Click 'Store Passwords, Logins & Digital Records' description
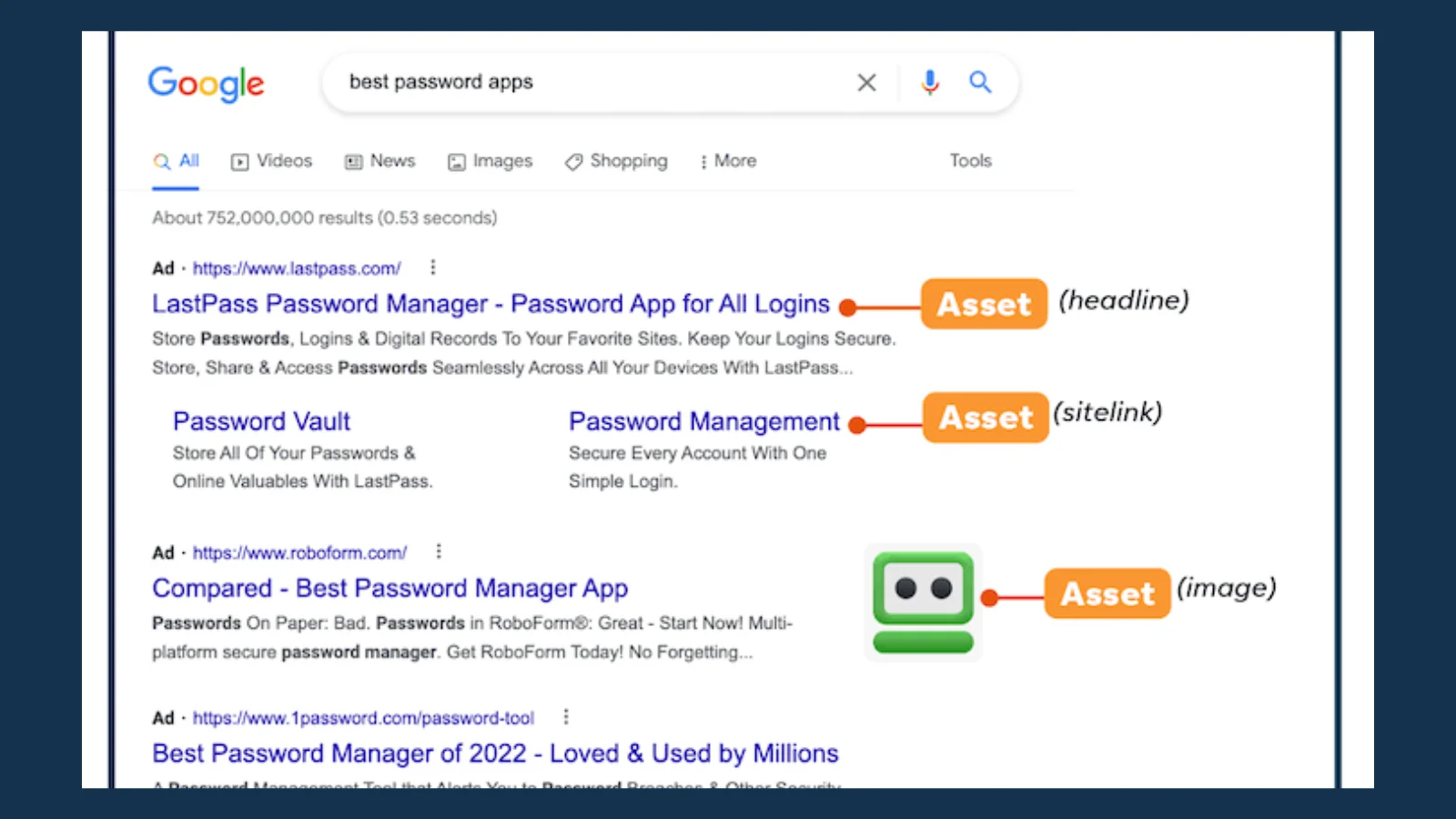 point(523,353)
